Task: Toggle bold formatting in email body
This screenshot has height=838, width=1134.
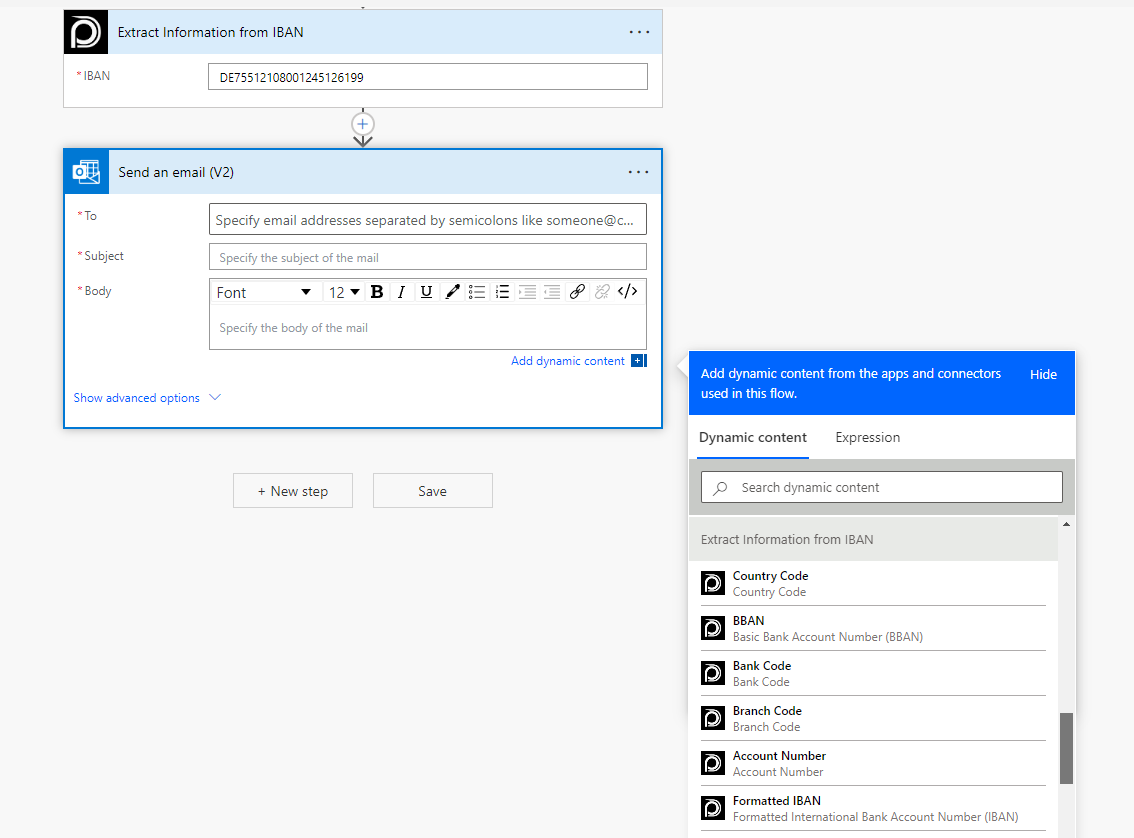Action: (x=377, y=292)
